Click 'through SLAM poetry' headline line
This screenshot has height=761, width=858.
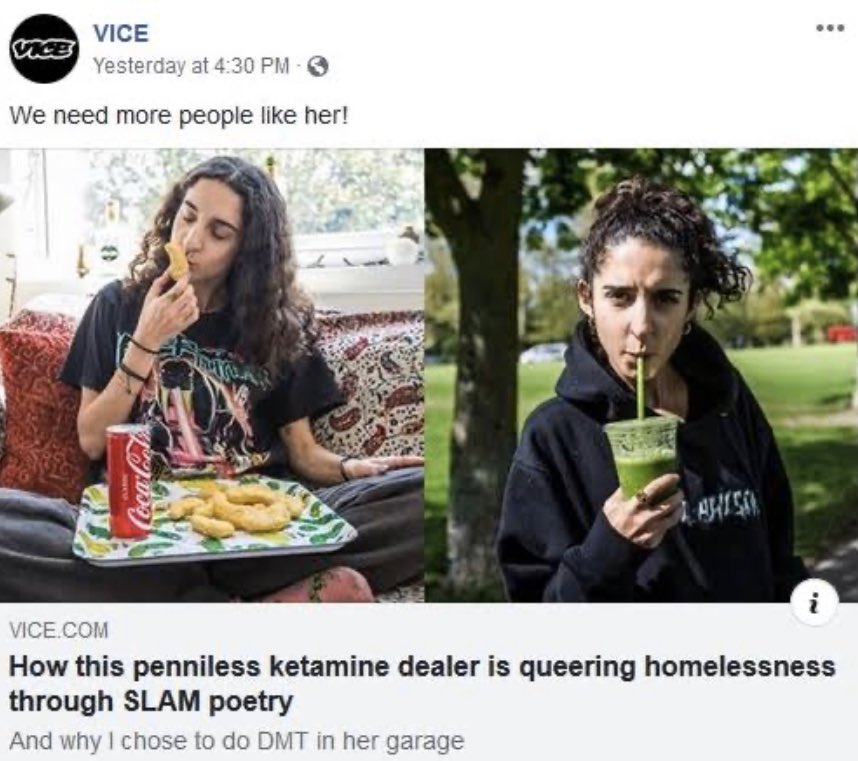[150, 702]
